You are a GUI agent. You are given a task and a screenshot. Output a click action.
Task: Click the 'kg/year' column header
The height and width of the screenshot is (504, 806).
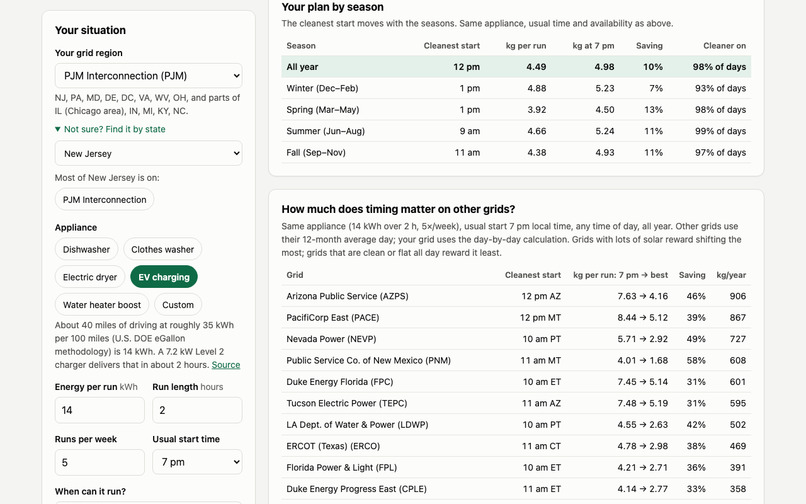click(x=731, y=275)
